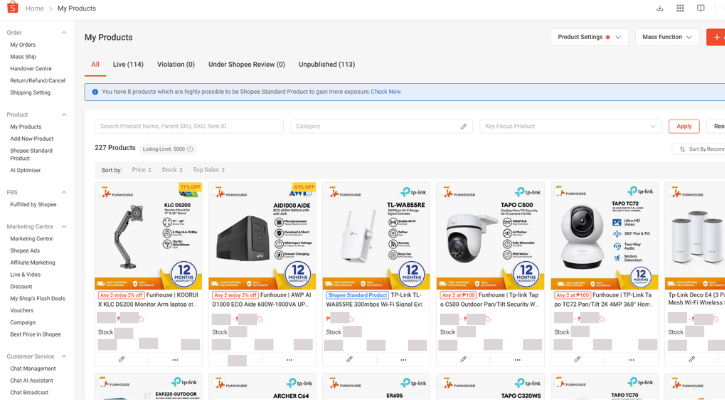
Task: Sort products by Top Sales
Action: [x=209, y=170]
